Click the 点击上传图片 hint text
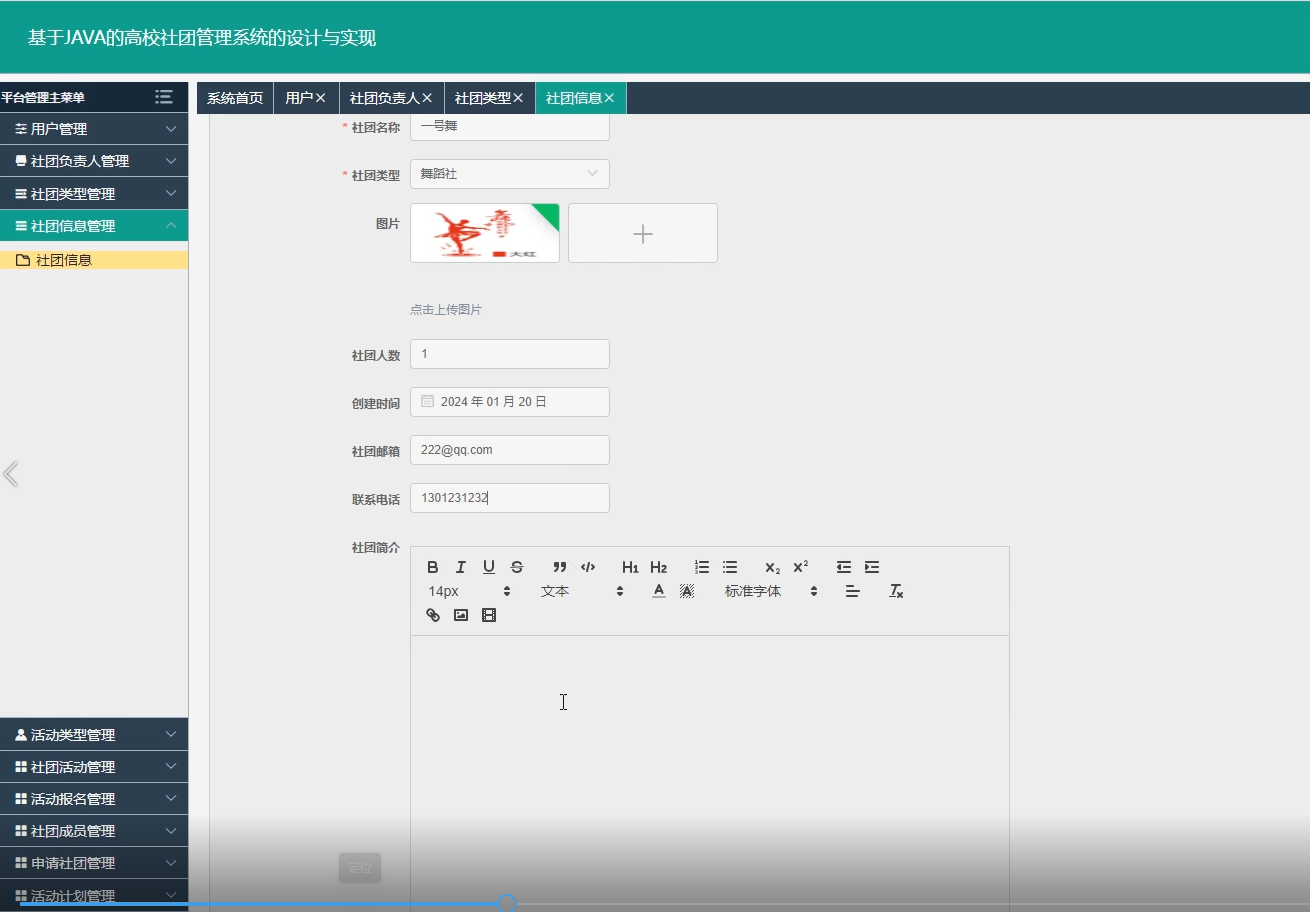 point(446,310)
